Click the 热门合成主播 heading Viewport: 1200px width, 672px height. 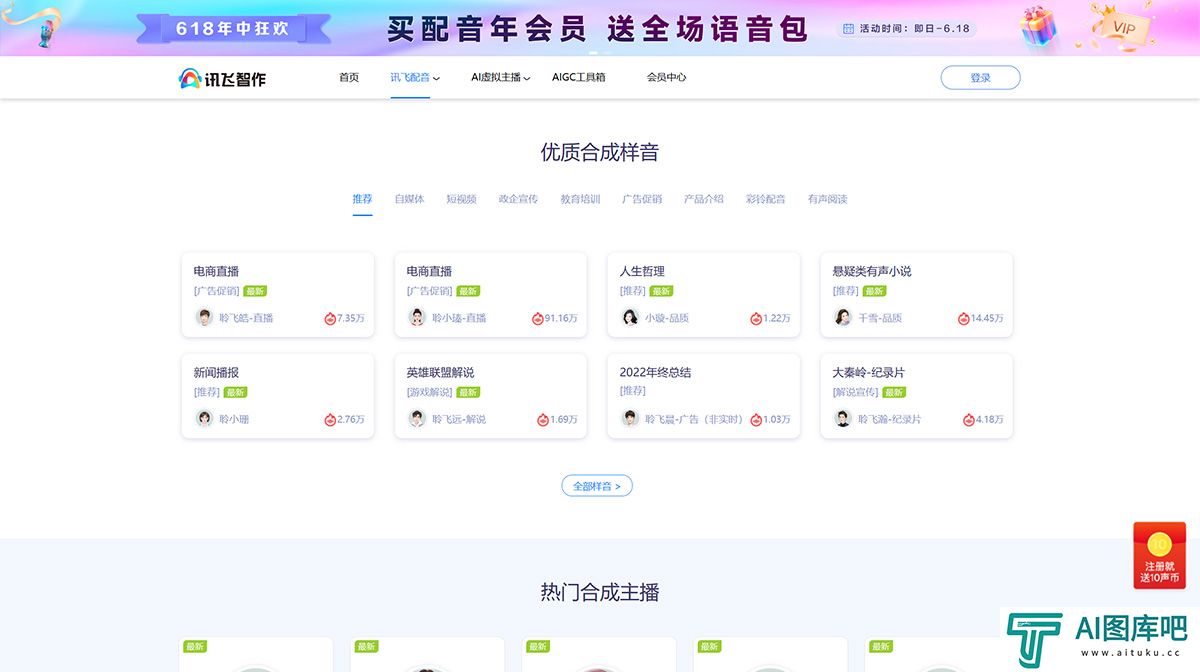[x=600, y=592]
